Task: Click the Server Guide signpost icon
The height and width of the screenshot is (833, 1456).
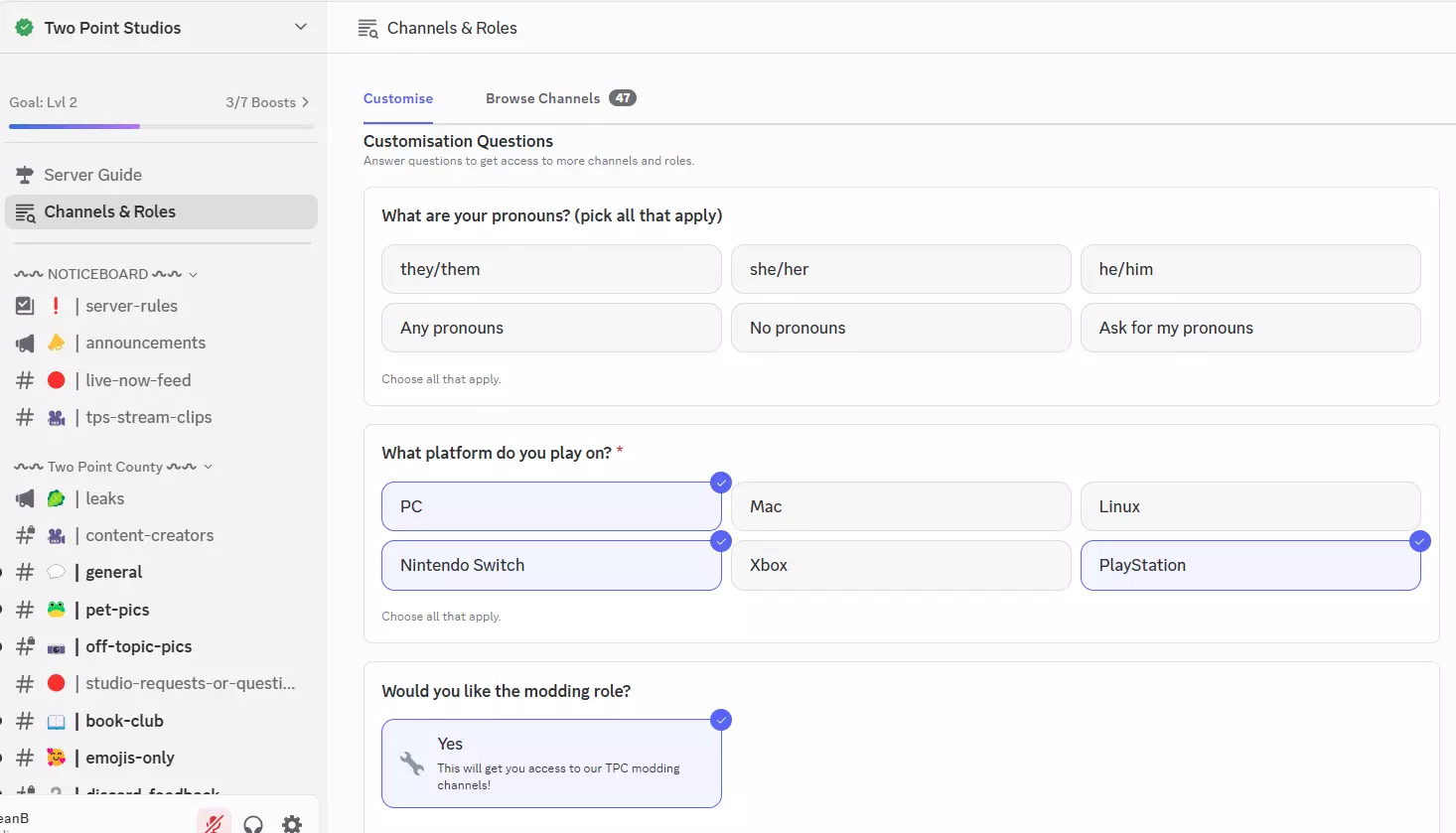Action: (x=25, y=175)
